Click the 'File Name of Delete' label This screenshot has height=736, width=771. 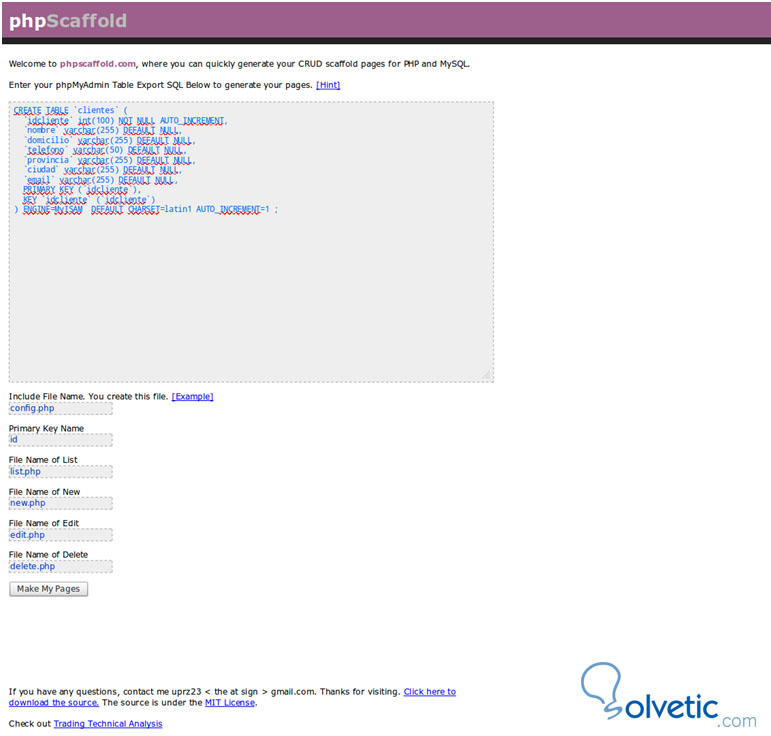(x=48, y=555)
